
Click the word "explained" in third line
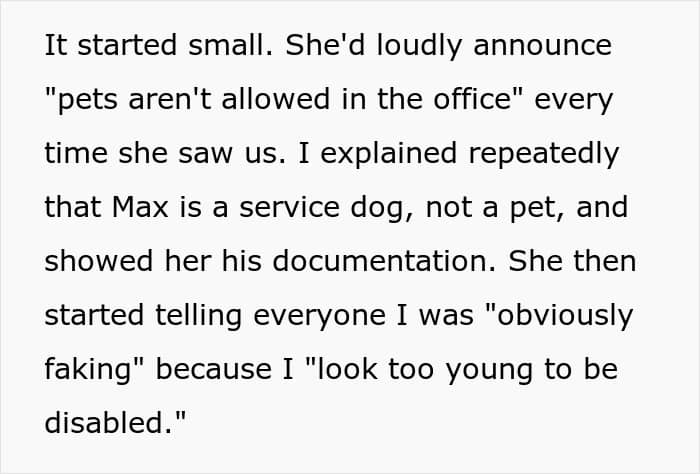[x=388, y=153]
